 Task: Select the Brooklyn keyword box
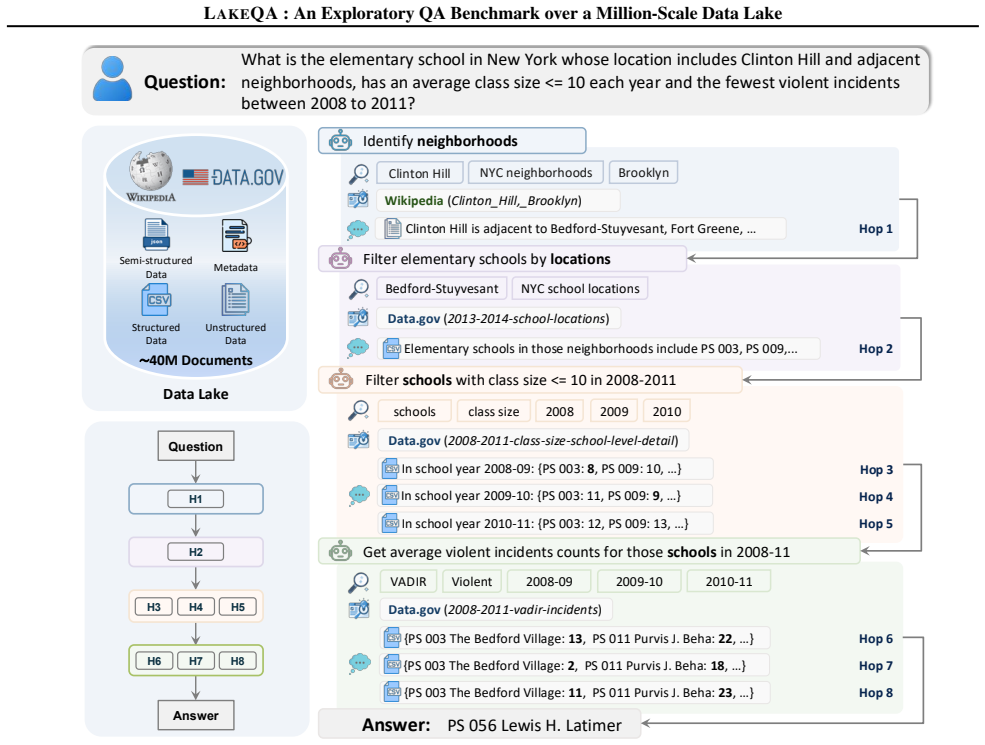[x=643, y=173]
